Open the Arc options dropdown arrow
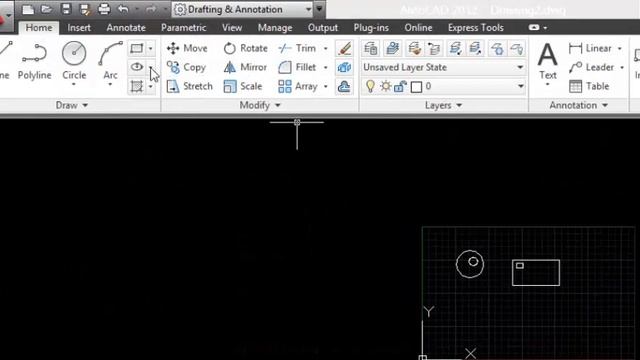Image resolution: width=640 pixels, height=360 pixels. [110, 84]
